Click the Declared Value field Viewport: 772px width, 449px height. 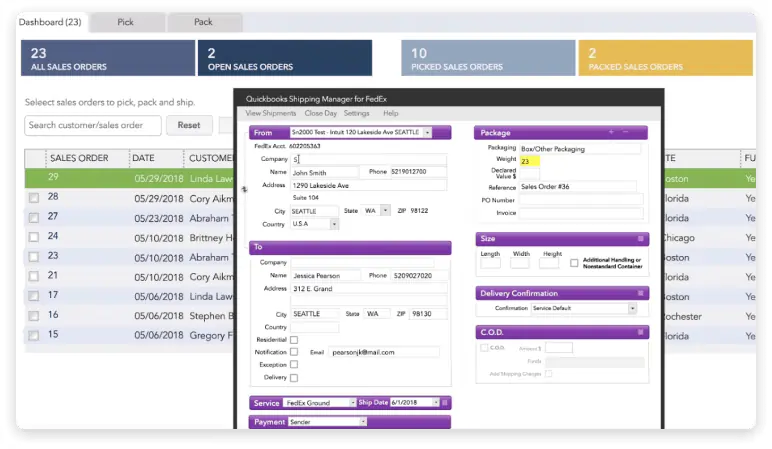click(x=530, y=173)
